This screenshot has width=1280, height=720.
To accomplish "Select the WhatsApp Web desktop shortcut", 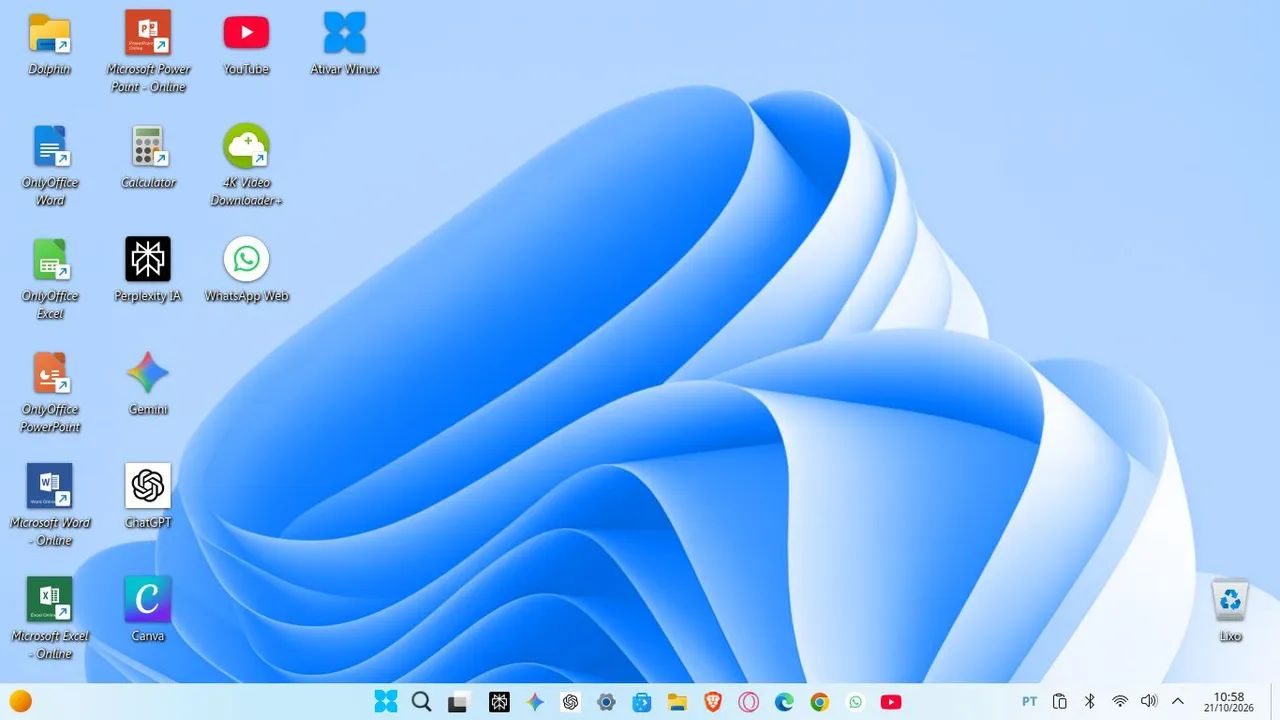I will coord(246,260).
